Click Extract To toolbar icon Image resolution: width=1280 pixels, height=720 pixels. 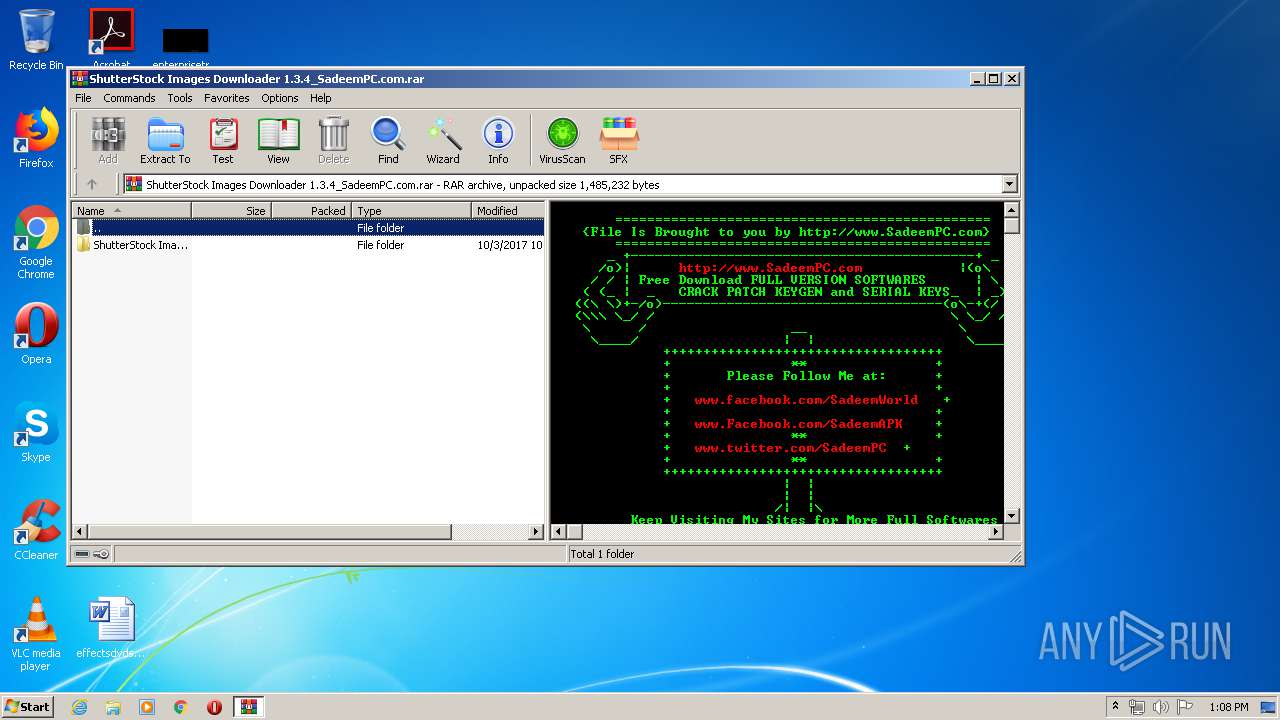point(165,140)
